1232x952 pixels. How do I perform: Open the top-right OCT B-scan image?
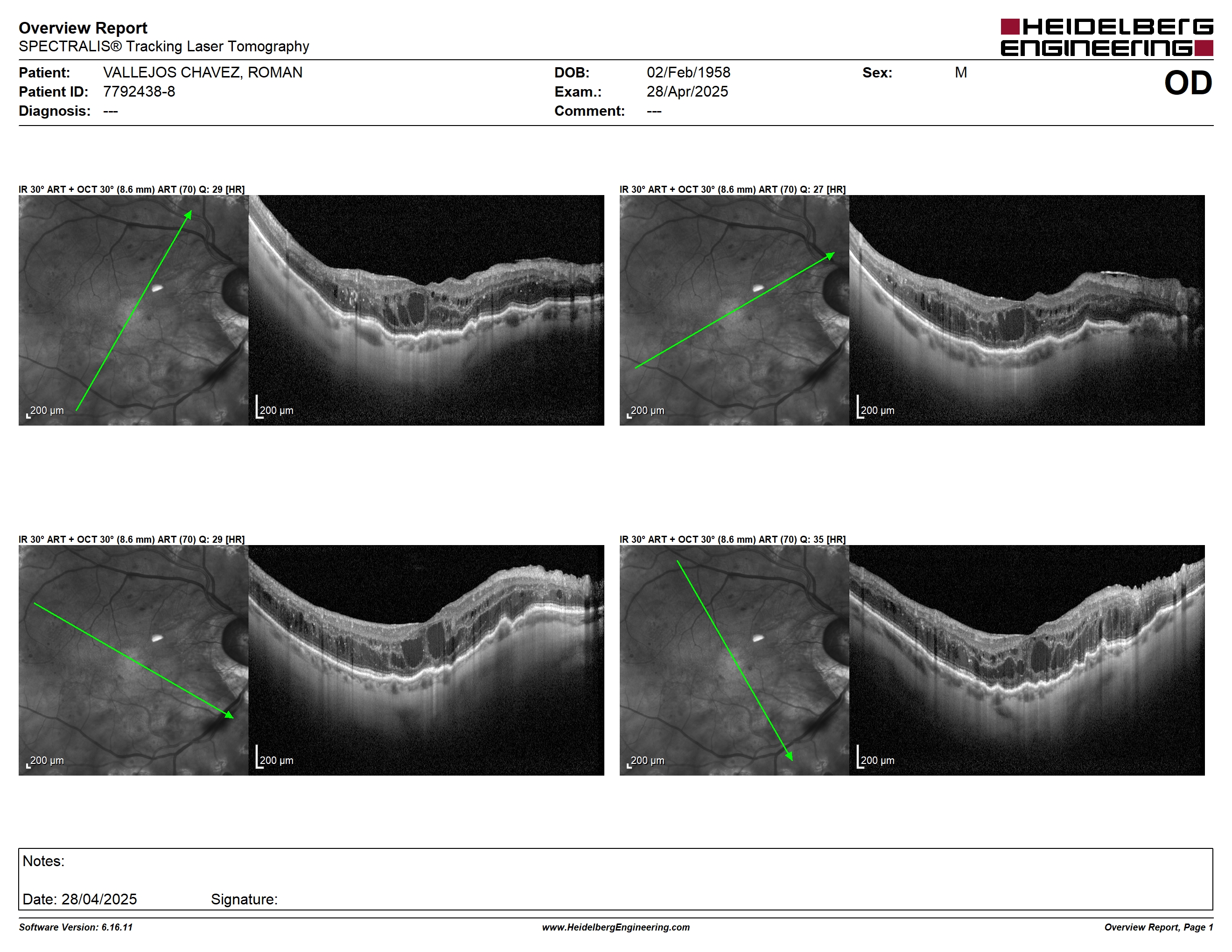(1027, 310)
